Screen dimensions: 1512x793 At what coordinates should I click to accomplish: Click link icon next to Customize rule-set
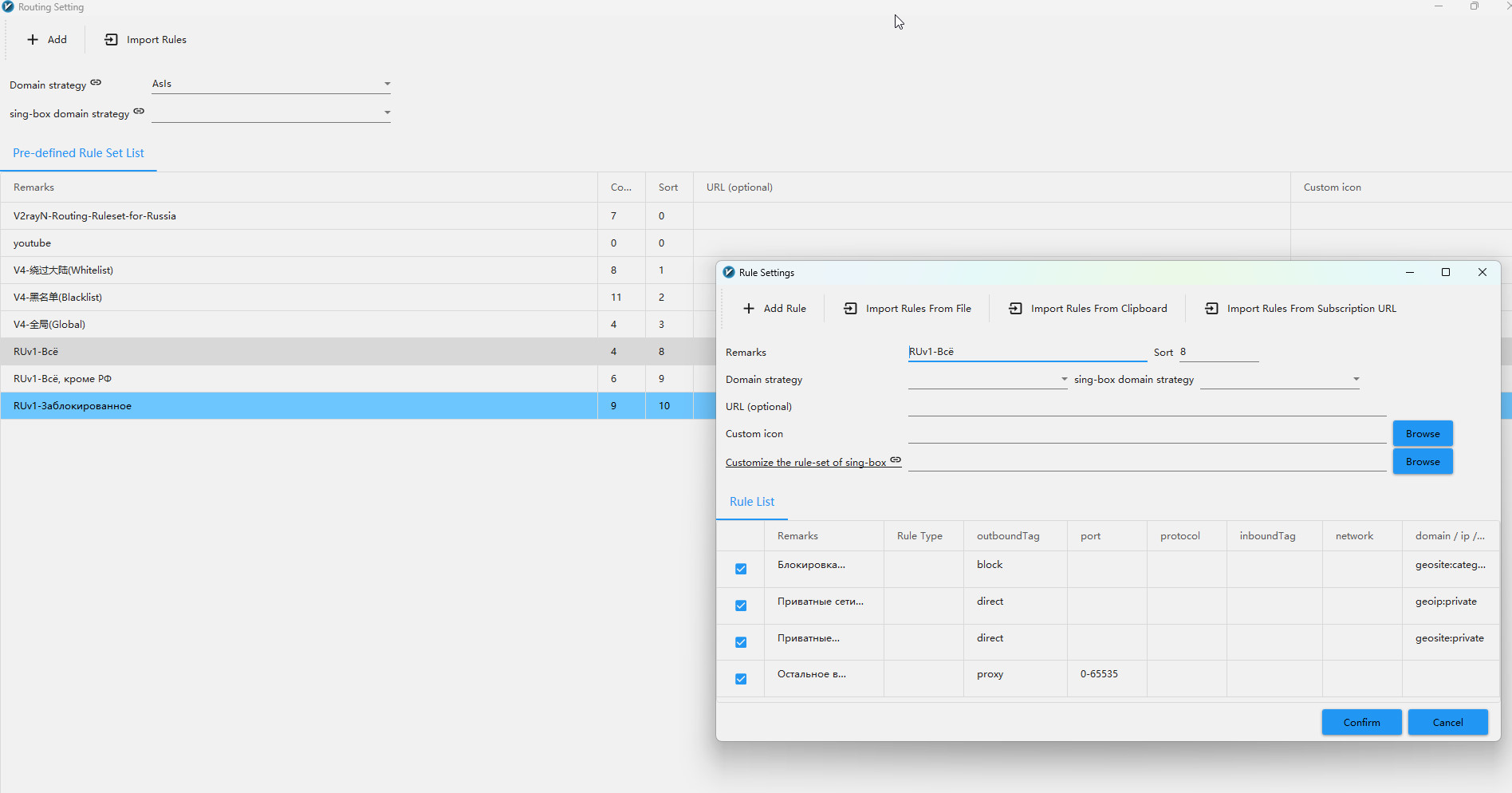click(x=896, y=460)
